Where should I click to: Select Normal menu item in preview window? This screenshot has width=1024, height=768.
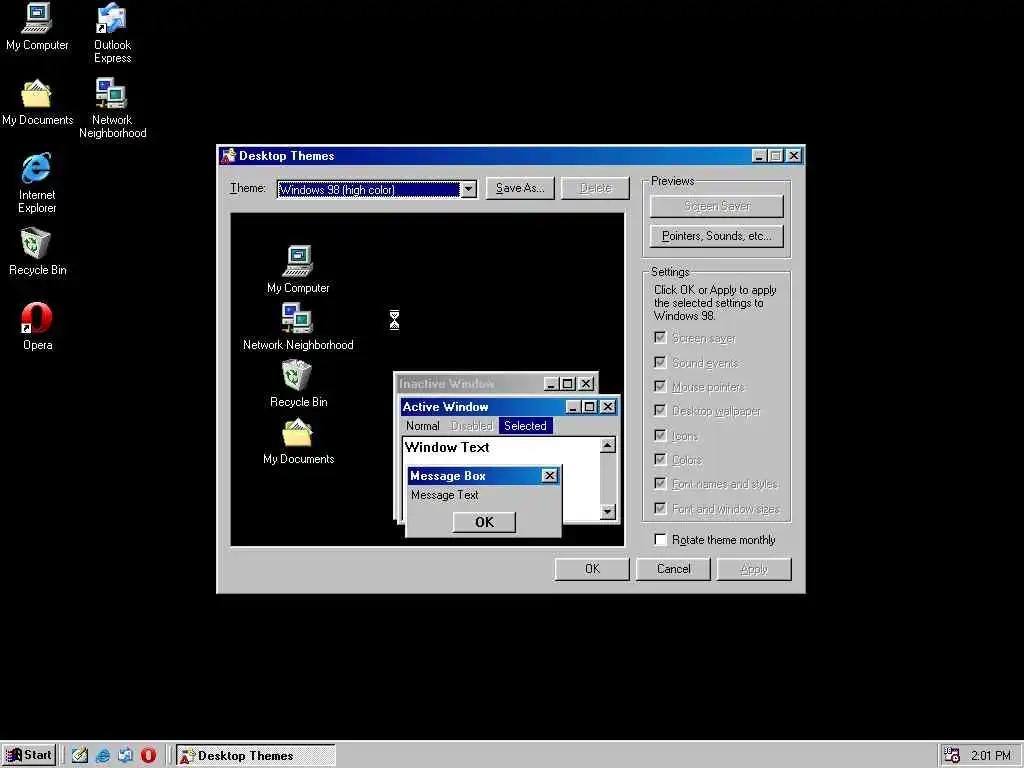click(423, 426)
